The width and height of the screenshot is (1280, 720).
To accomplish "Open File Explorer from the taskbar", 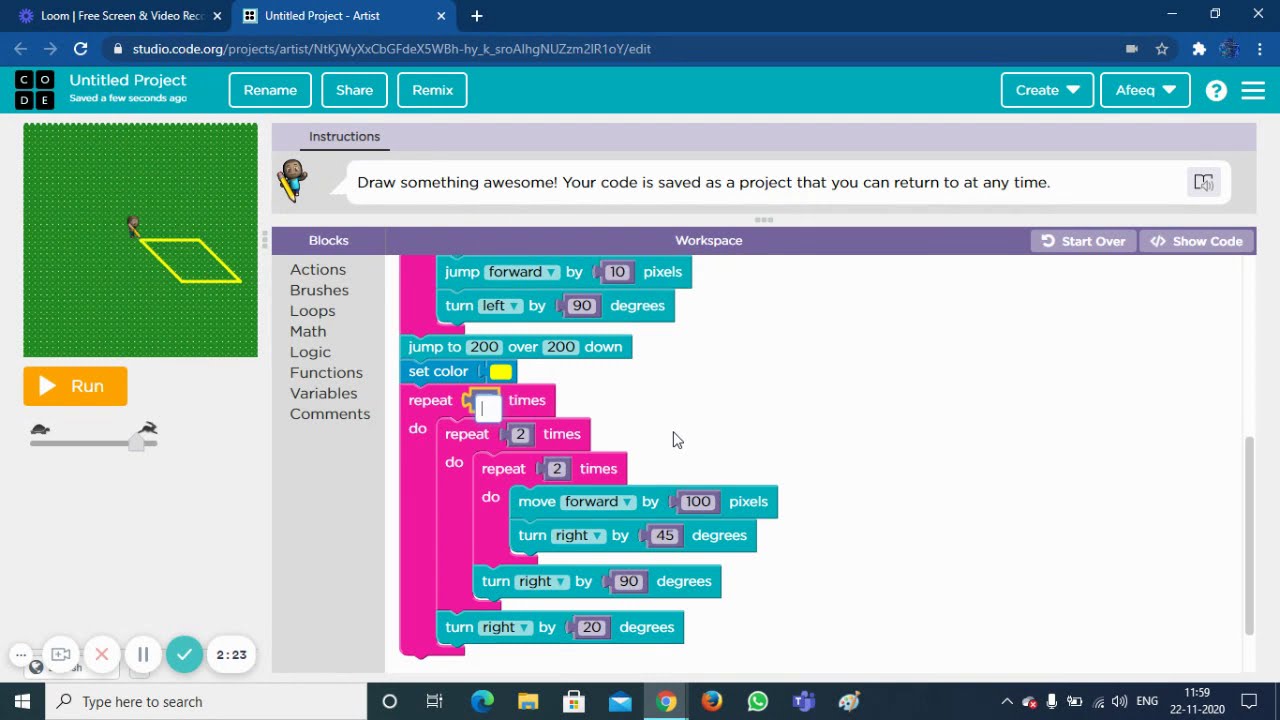I will 528,702.
